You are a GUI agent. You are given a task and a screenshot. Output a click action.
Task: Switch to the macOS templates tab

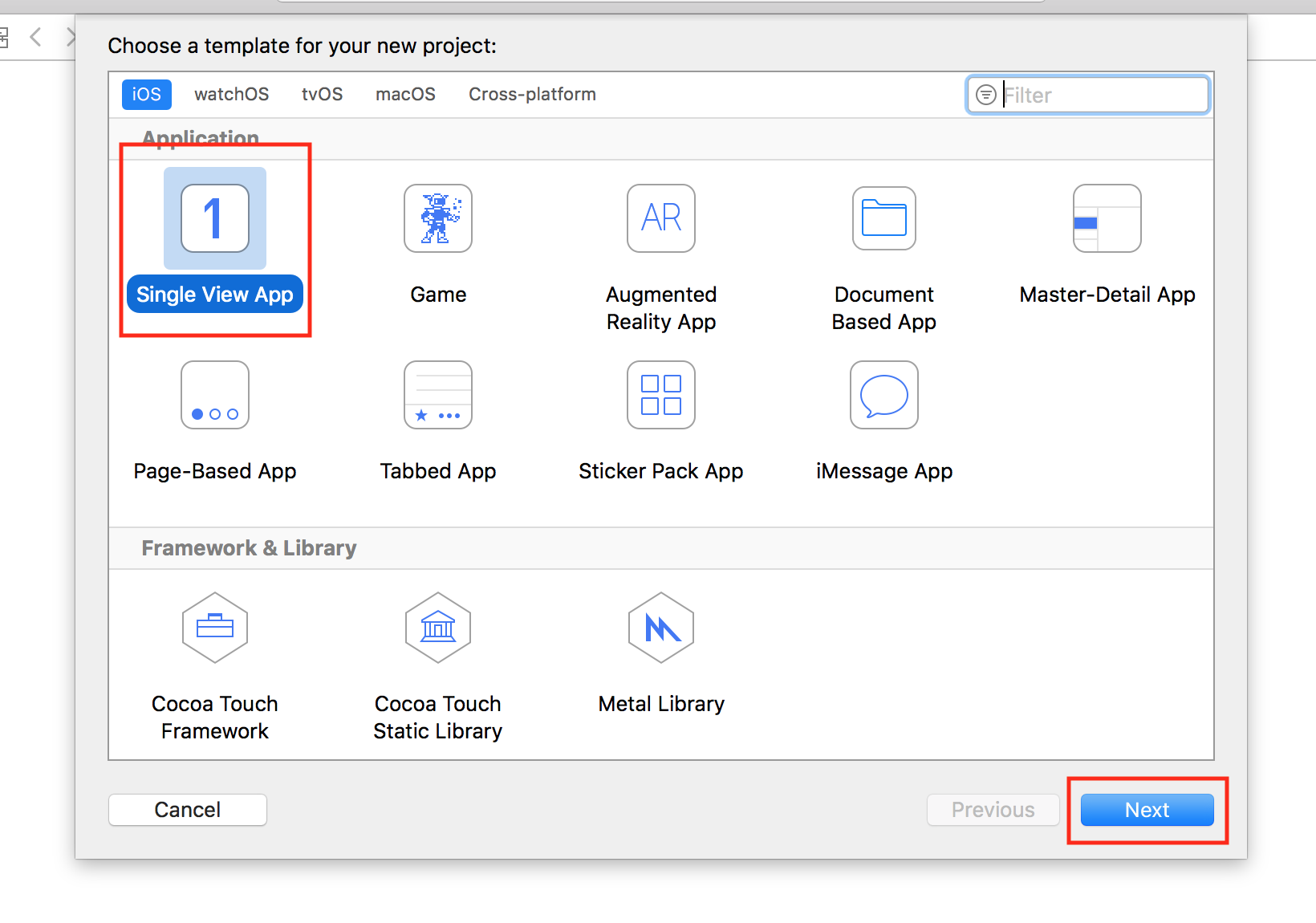point(405,94)
